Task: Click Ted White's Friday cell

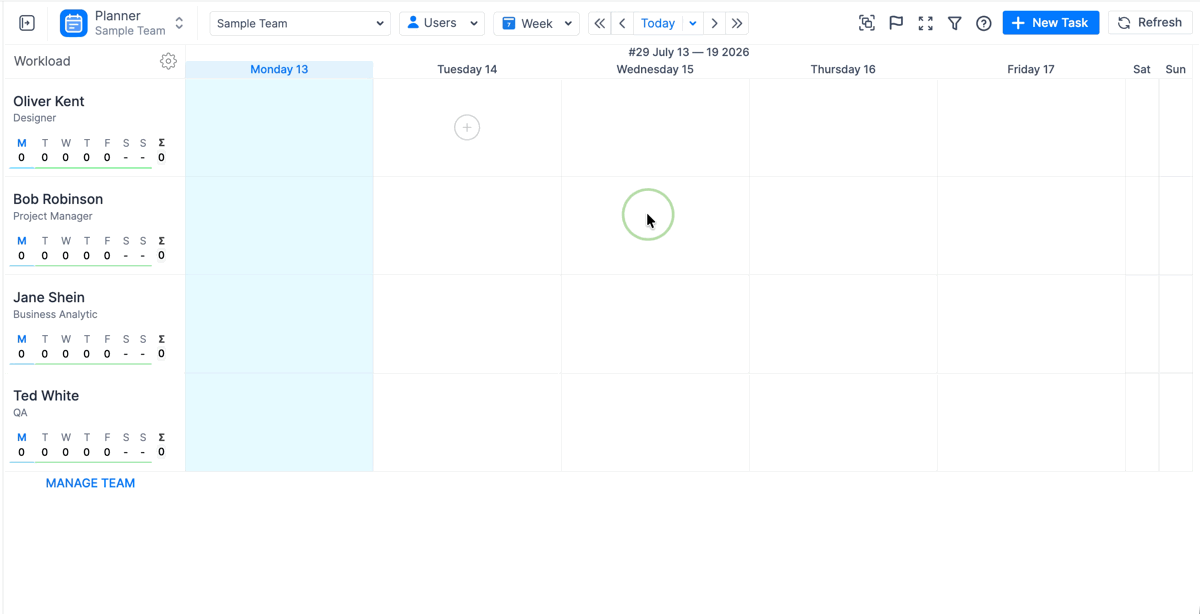Action: 1031,422
